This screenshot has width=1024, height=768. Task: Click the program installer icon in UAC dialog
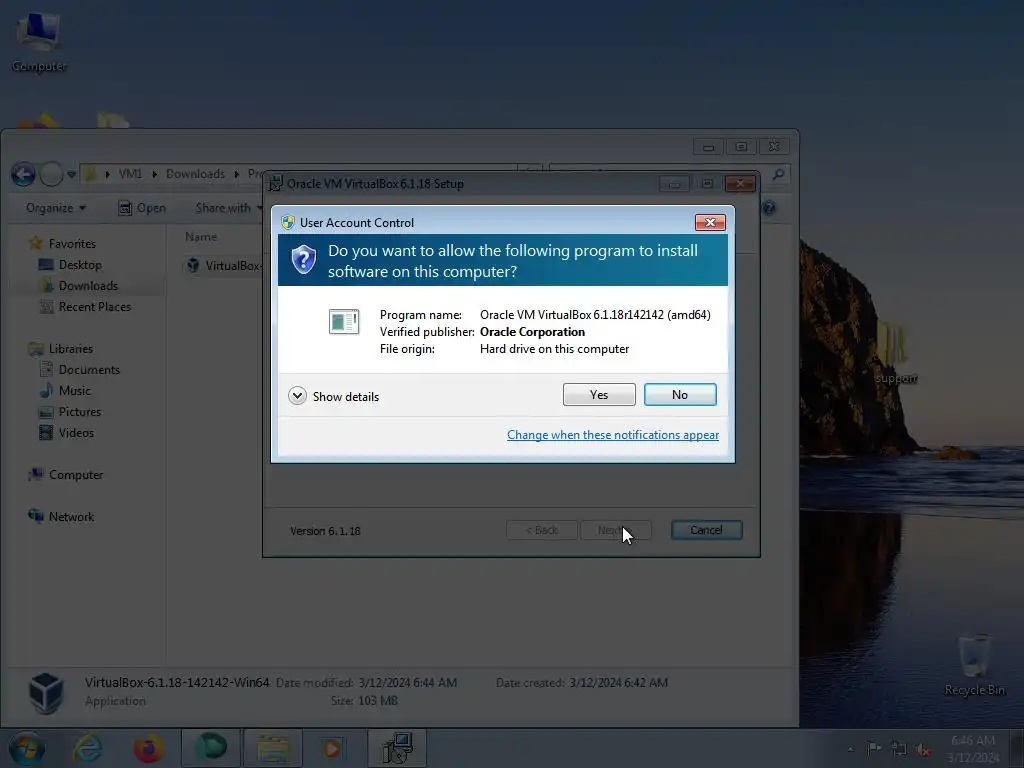pos(344,321)
